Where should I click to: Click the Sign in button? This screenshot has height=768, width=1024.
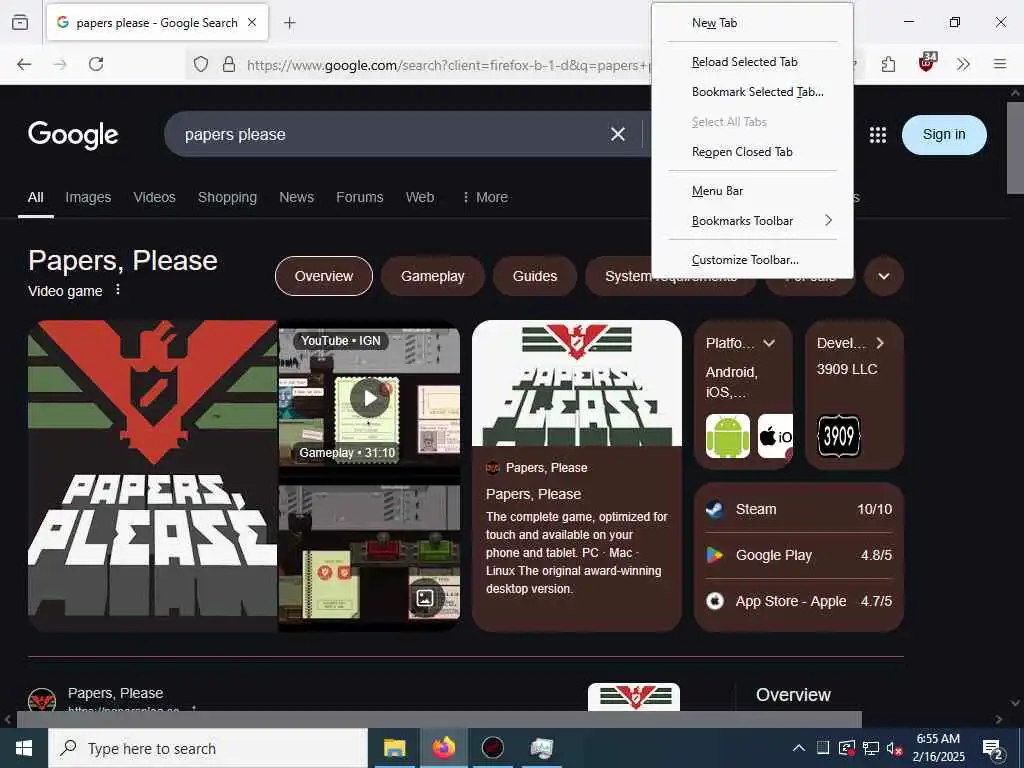tap(944, 135)
